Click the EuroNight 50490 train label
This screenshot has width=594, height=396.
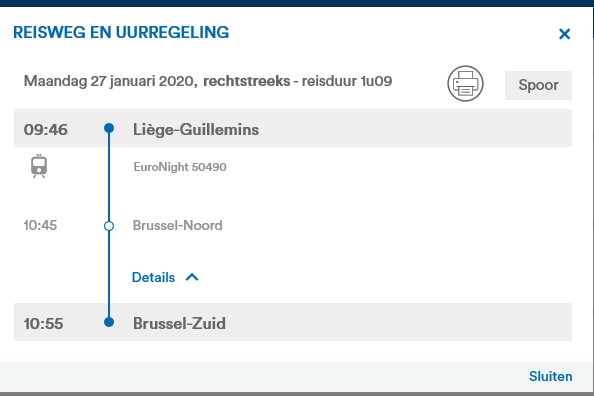click(x=180, y=167)
